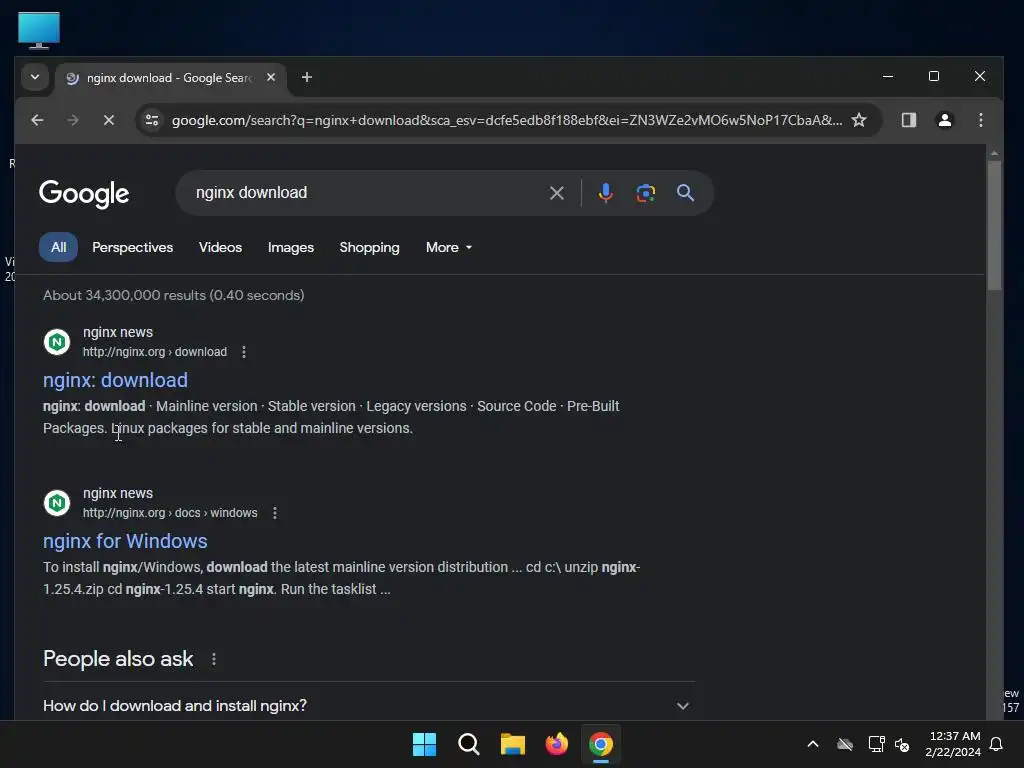
Task: Close the nginx download tab
Action: (271, 77)
